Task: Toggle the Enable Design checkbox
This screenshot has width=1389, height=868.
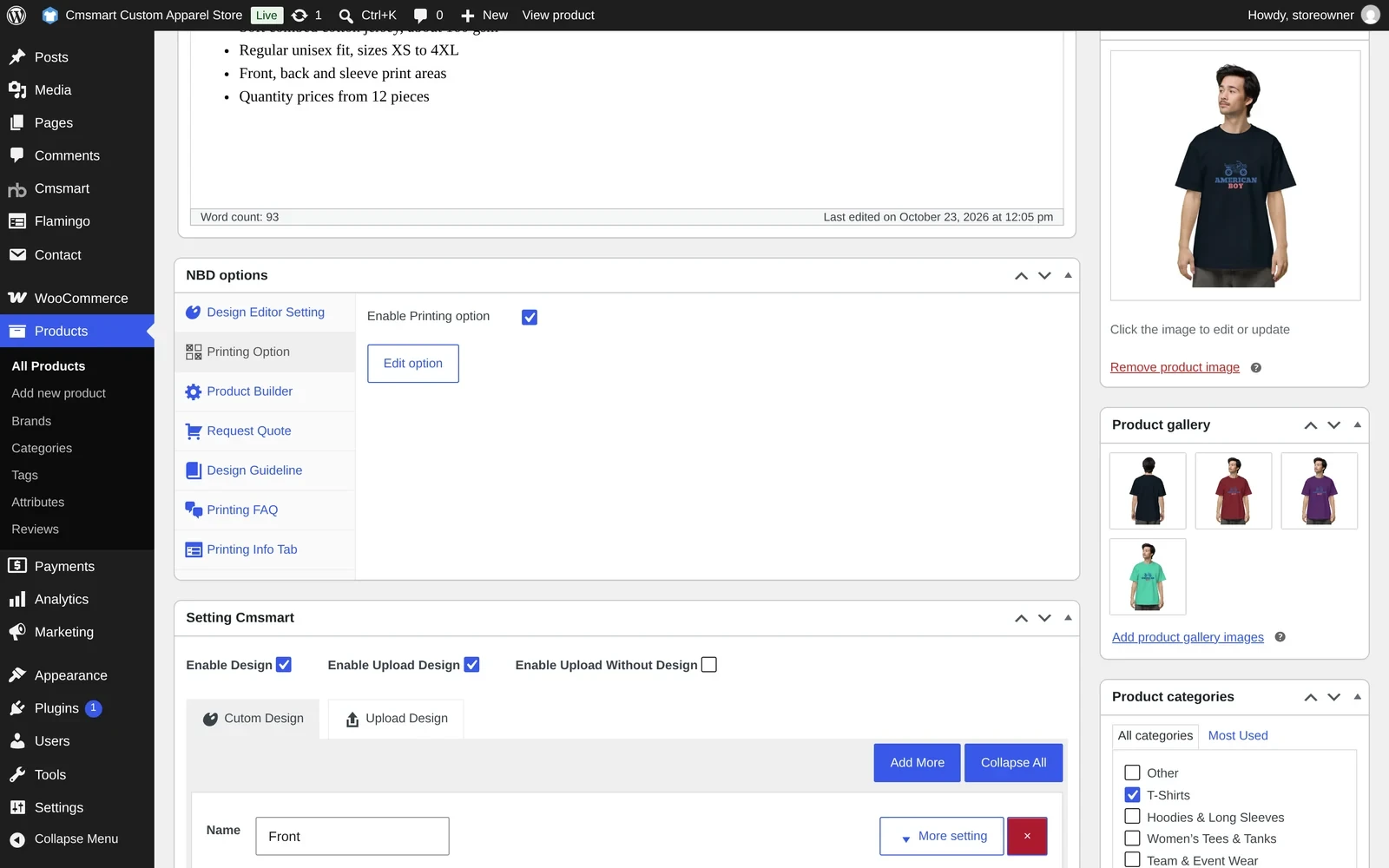Action: [x=284, y=665]
